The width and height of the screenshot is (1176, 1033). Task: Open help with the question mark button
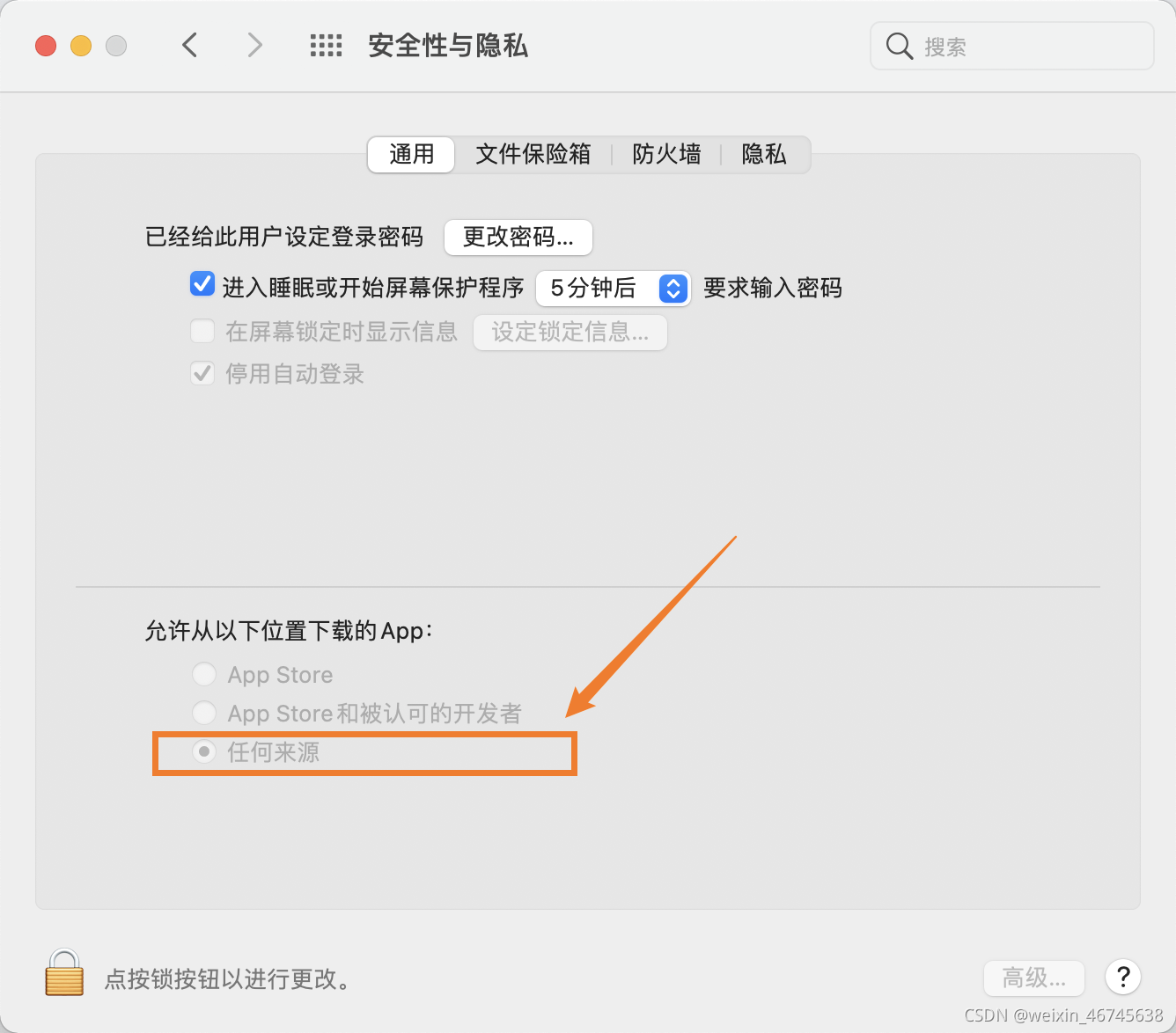(x=1123, y=977)
